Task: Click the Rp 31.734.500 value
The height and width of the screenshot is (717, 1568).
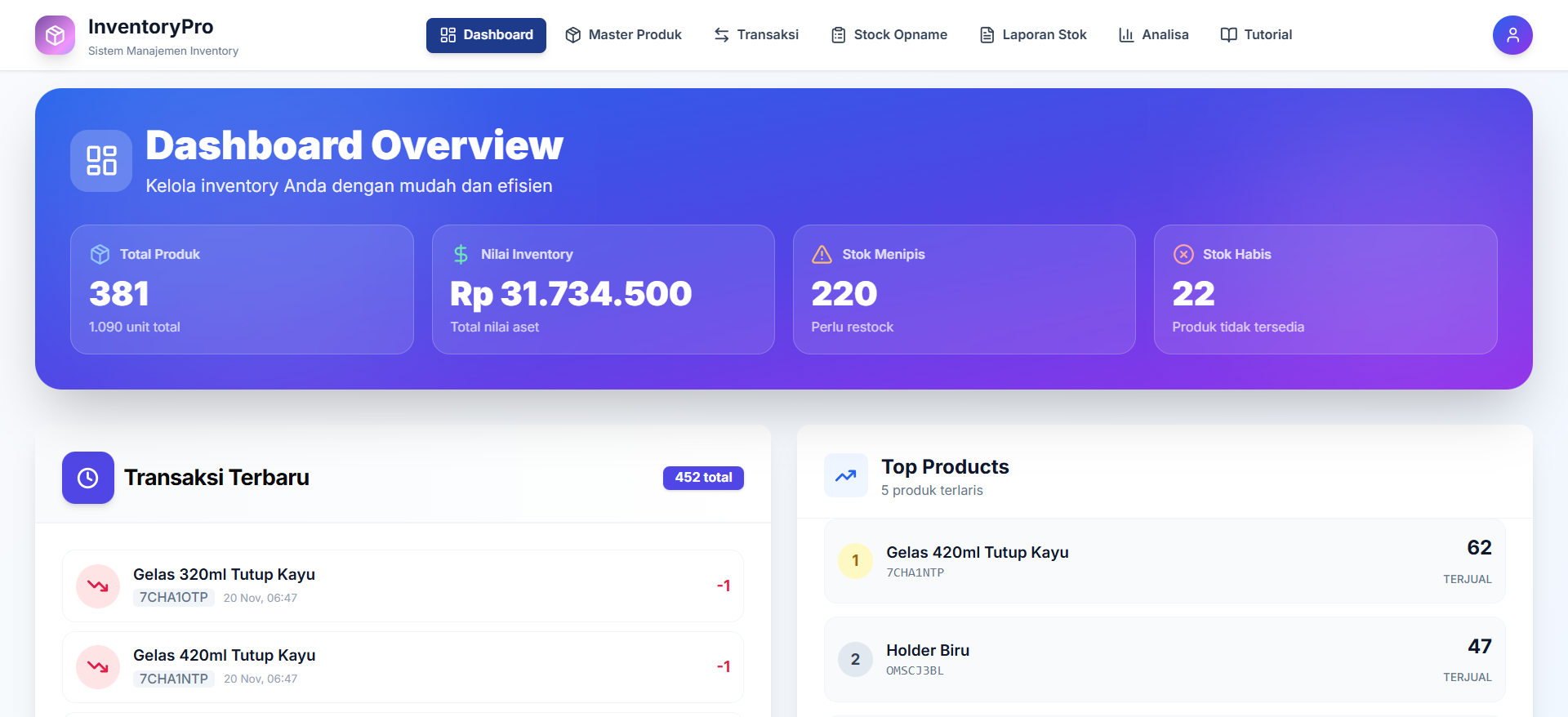Action: coord(571,294)
